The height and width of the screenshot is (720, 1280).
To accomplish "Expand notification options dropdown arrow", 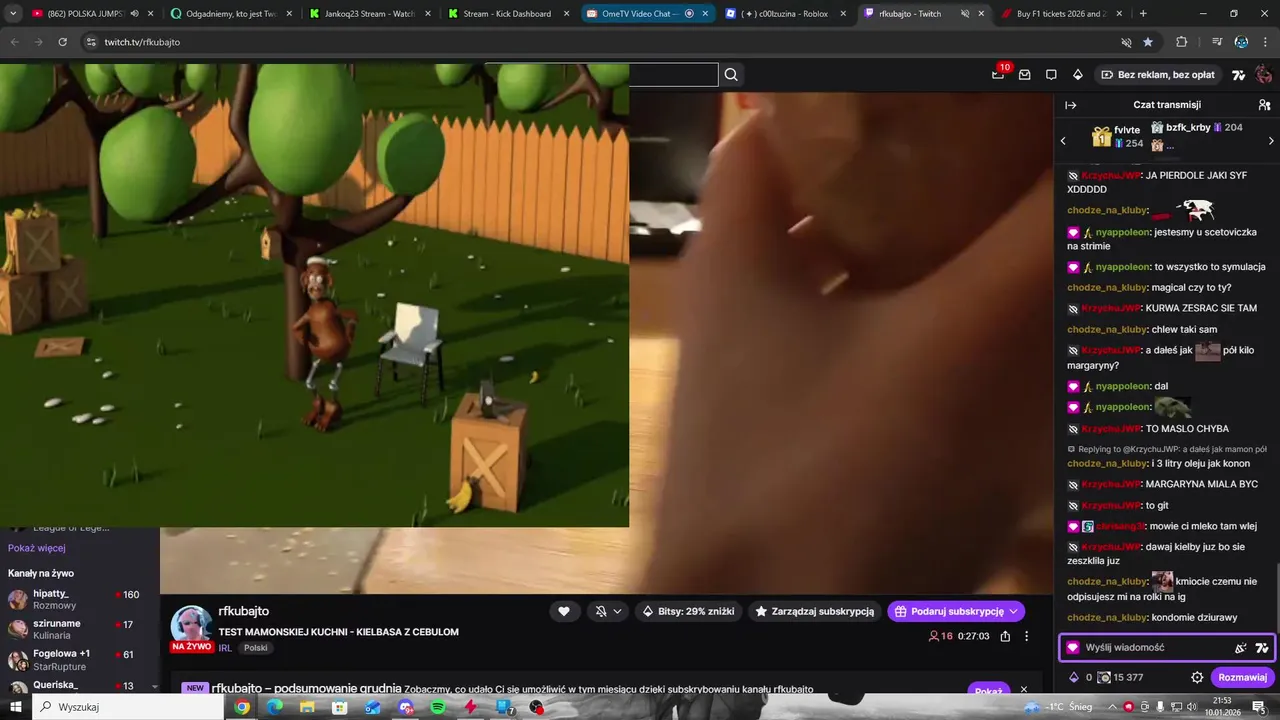I will [x=617, y=611].
